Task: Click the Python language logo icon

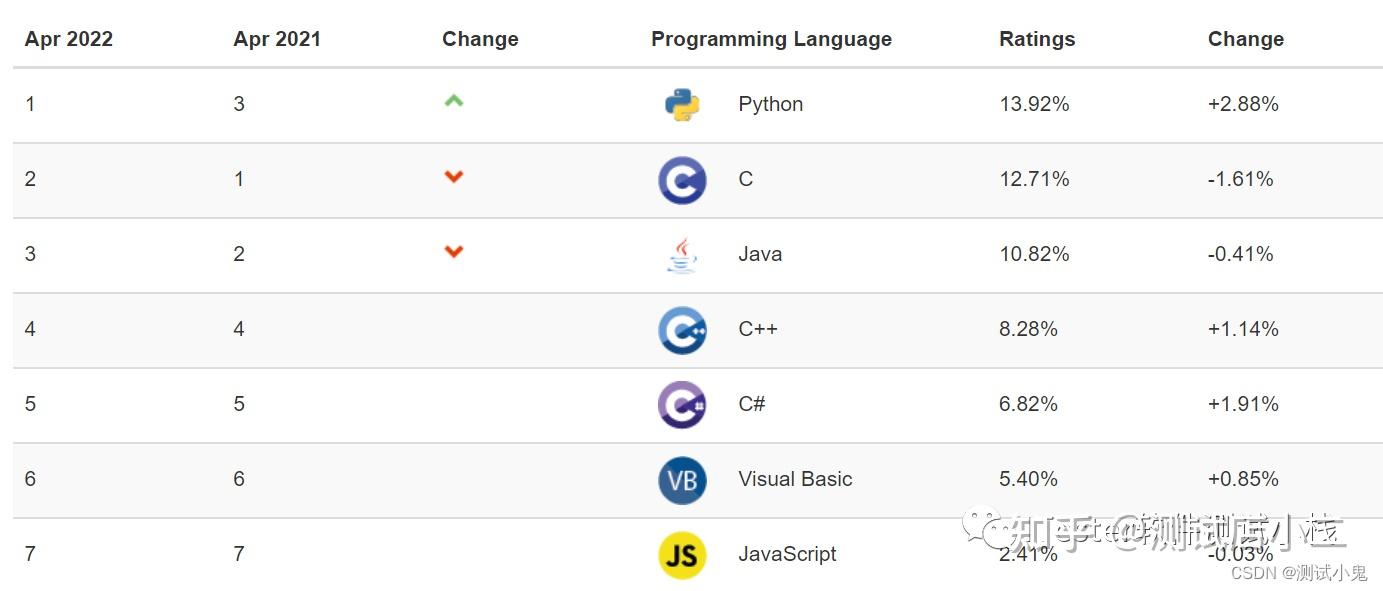Action: pyautogui.click(x=682, y=105)
